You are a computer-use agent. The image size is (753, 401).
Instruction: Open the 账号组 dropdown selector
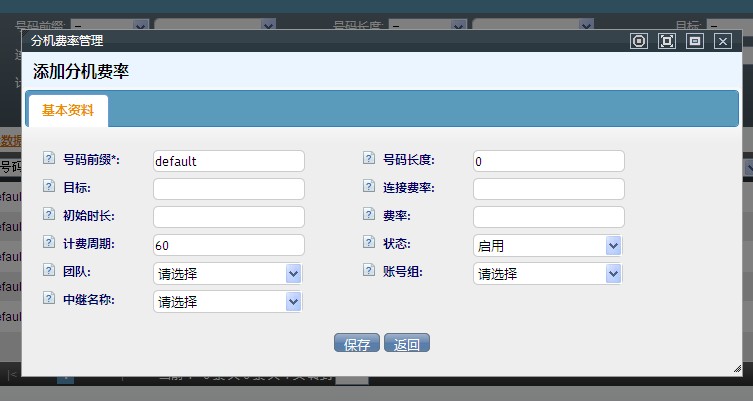pos(547,274)
